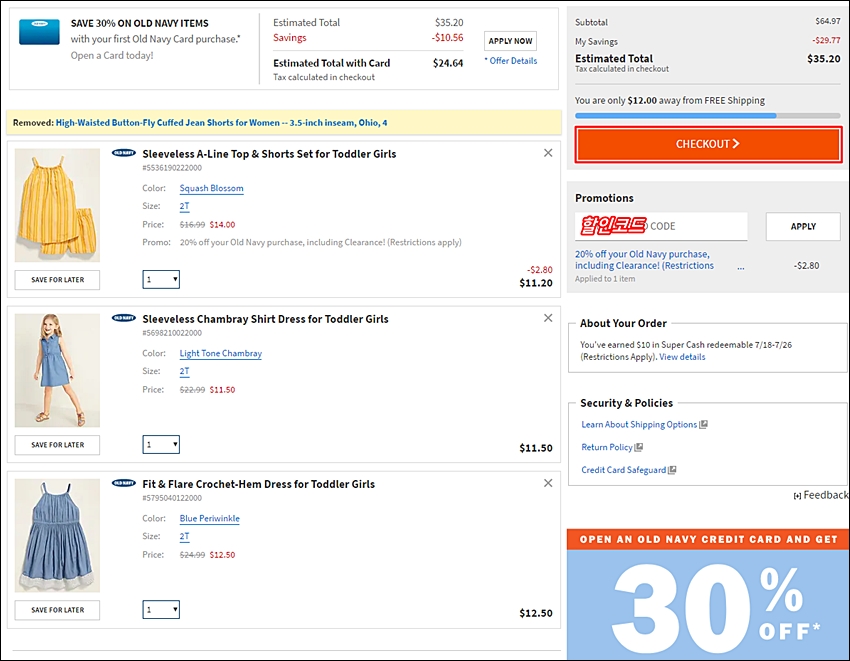Save the yellow A-Line Top set for later

[x=57, y=280]
